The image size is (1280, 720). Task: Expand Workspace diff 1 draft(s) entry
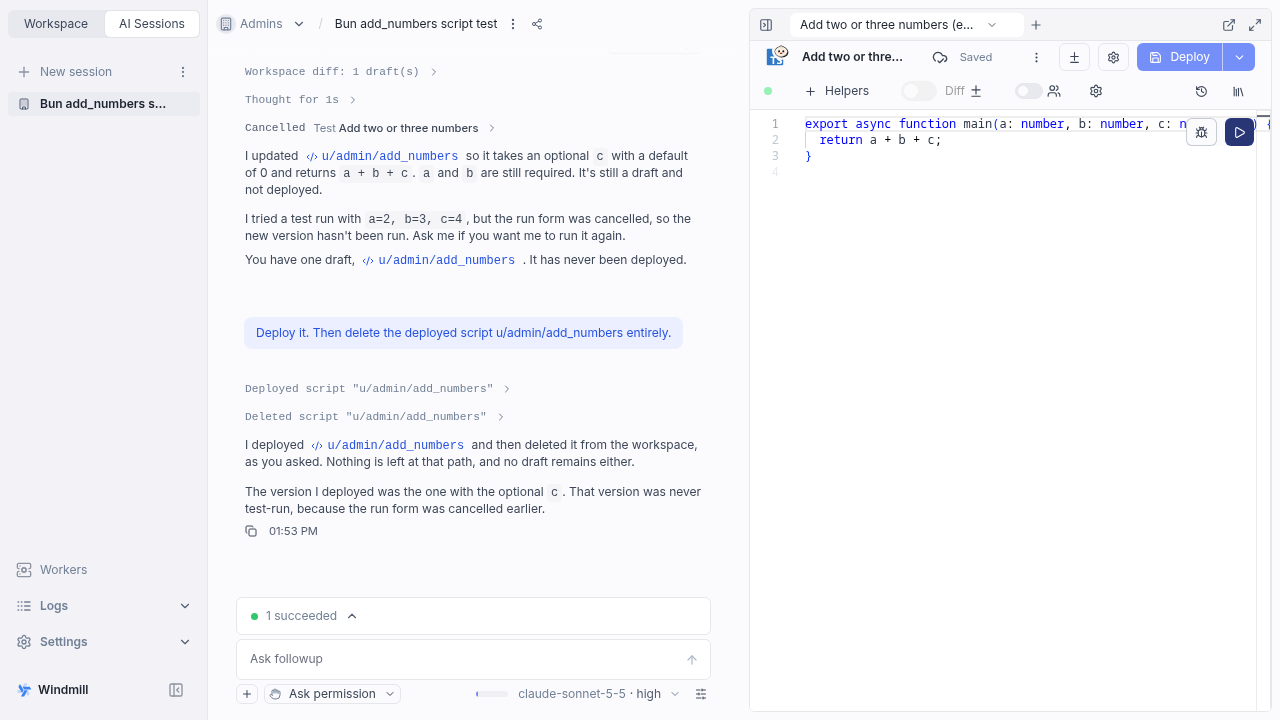[341, 72]
